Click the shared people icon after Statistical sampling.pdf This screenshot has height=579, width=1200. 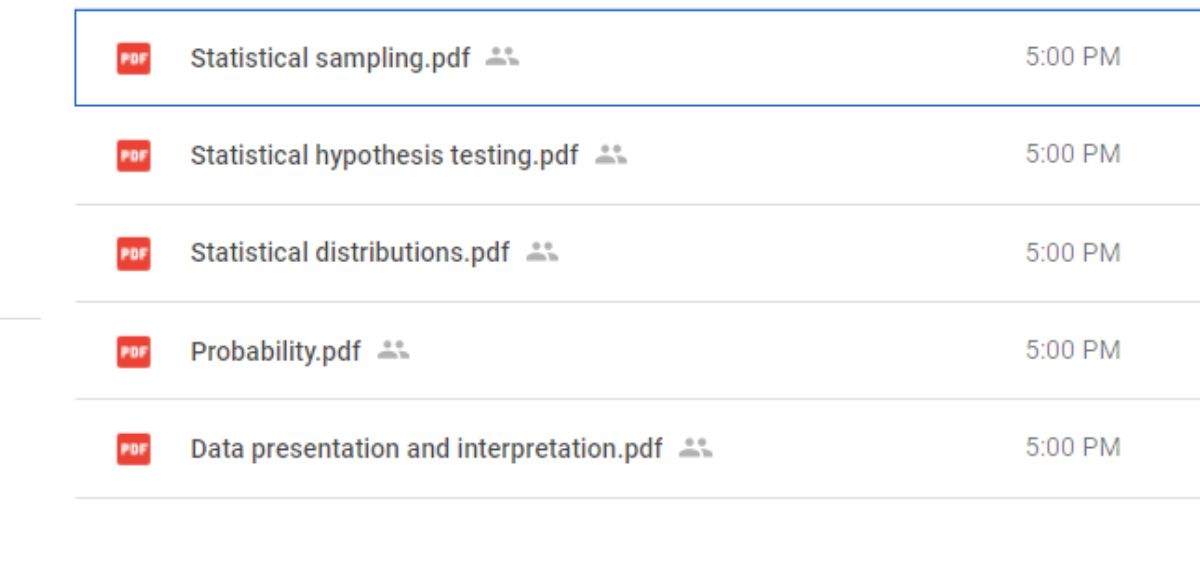502,57
